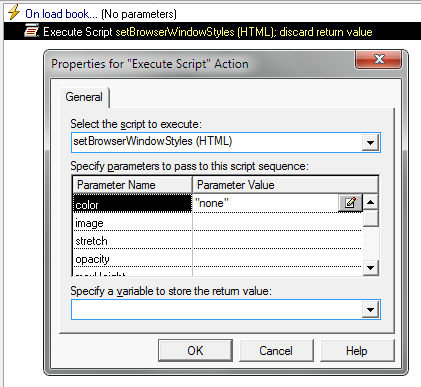The width and height of the screenshot is (421, 387).
Task: Click the Parameter Value column header
Action: click(x=285, y=185)
